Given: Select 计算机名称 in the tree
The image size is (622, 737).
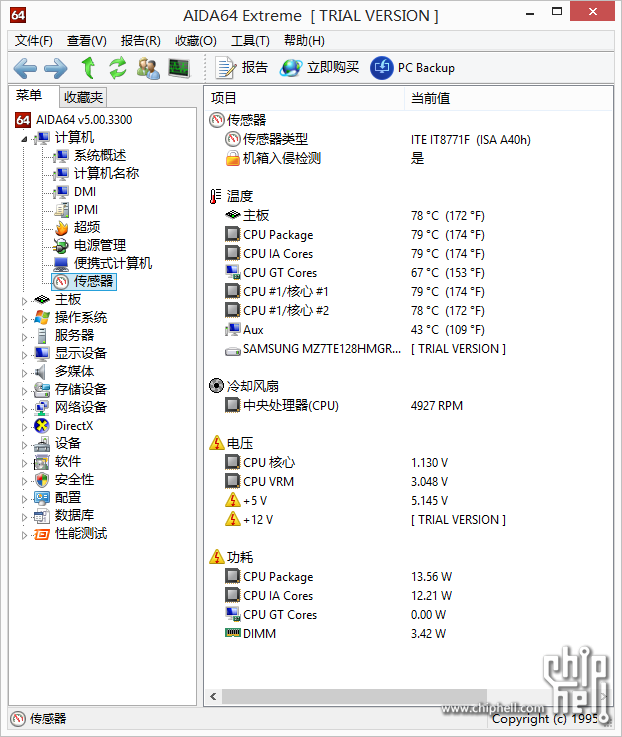Looking at the screenshot, I should [96, 173].
